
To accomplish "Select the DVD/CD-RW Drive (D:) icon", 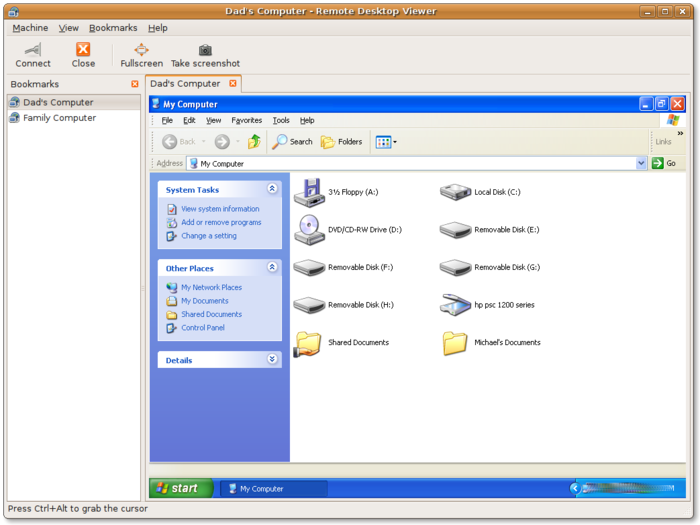I will point(309,229).
